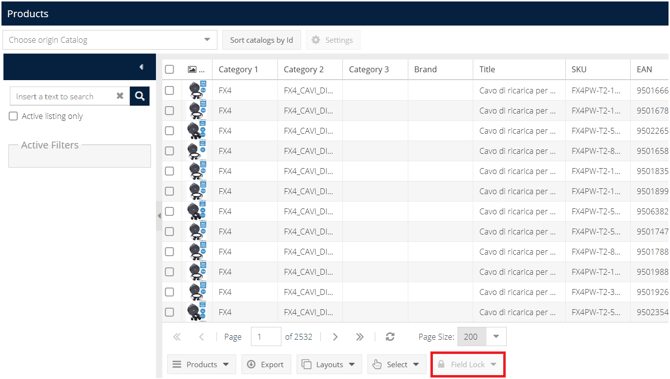Check the row with EAN 9501988
This screenshot has width=670, height=379.
pyautogui.click(x=170, y=272)
